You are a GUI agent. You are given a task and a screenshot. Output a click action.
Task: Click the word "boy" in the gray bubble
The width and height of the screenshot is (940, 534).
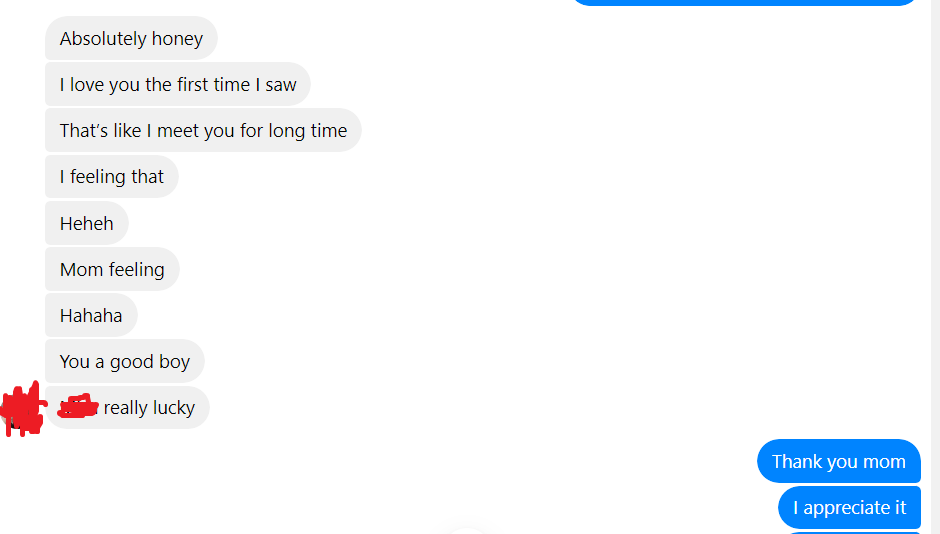tap(174, 362)
